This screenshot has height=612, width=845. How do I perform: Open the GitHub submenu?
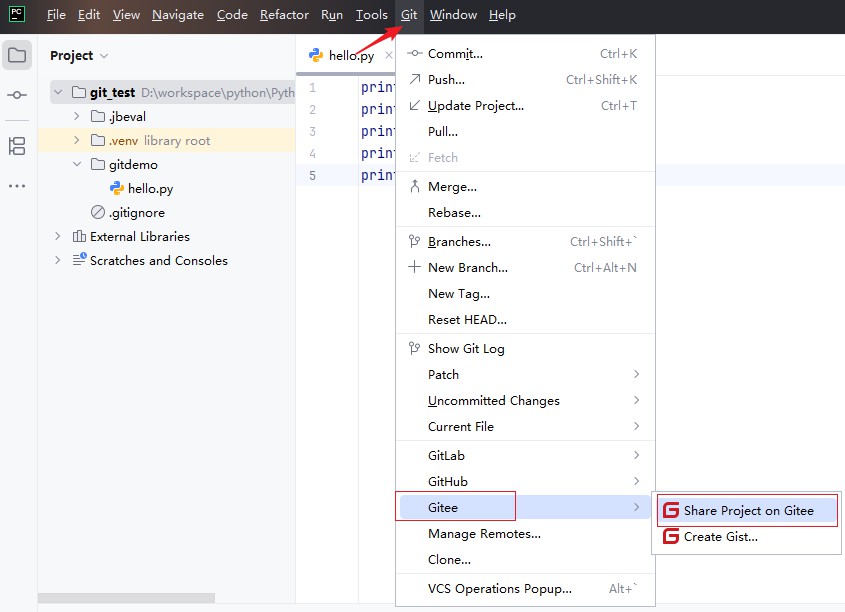click(525, 482)
